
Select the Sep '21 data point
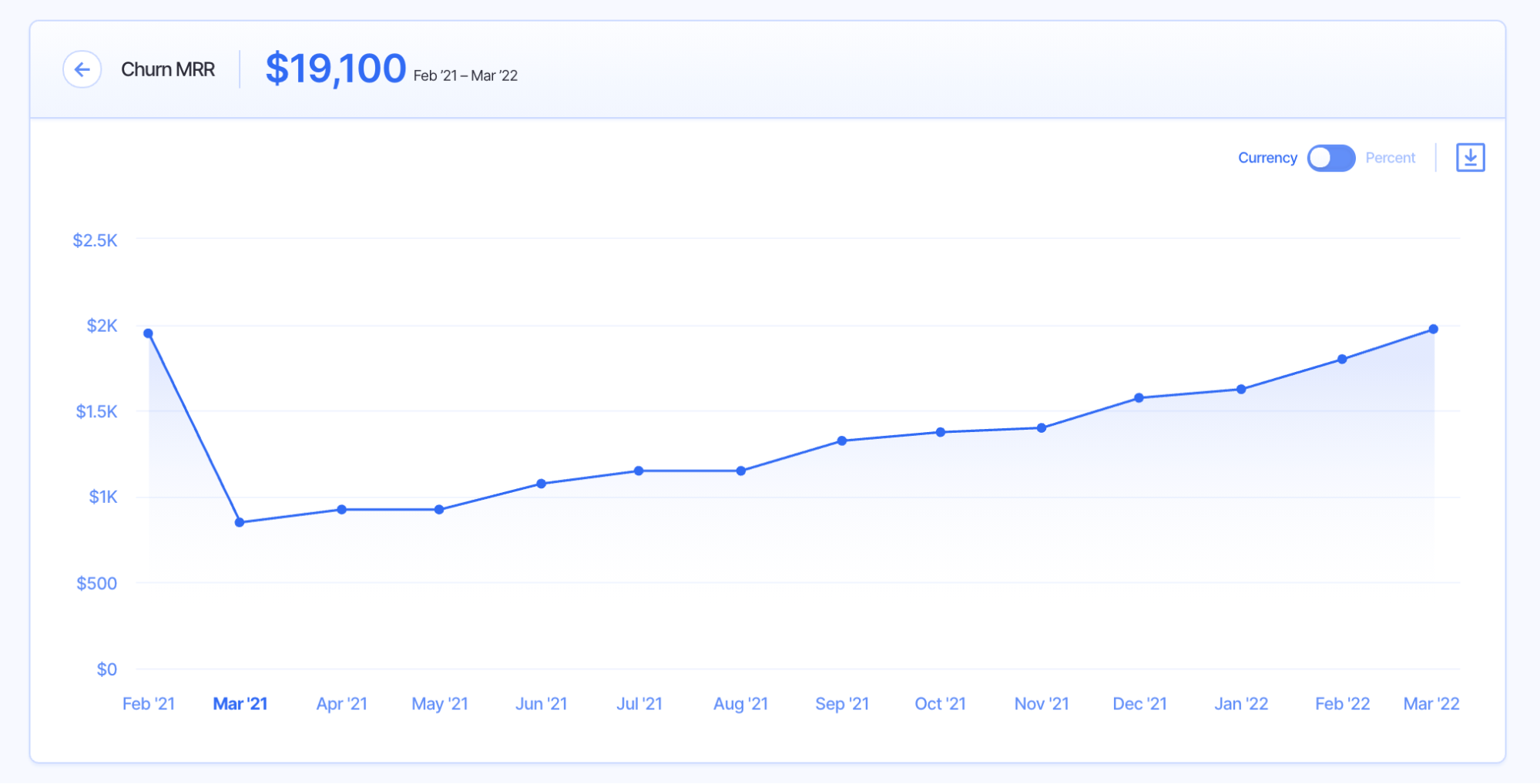842,441
